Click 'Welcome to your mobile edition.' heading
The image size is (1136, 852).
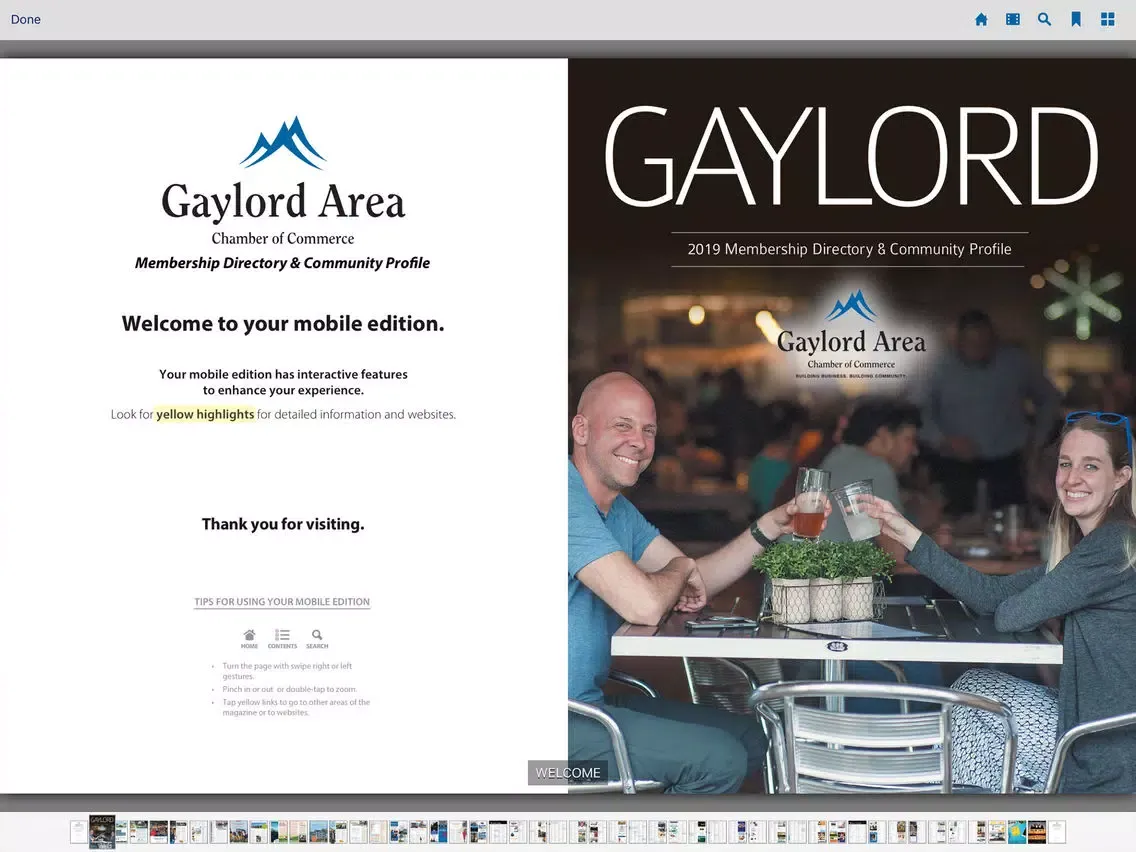pos(283,324)
